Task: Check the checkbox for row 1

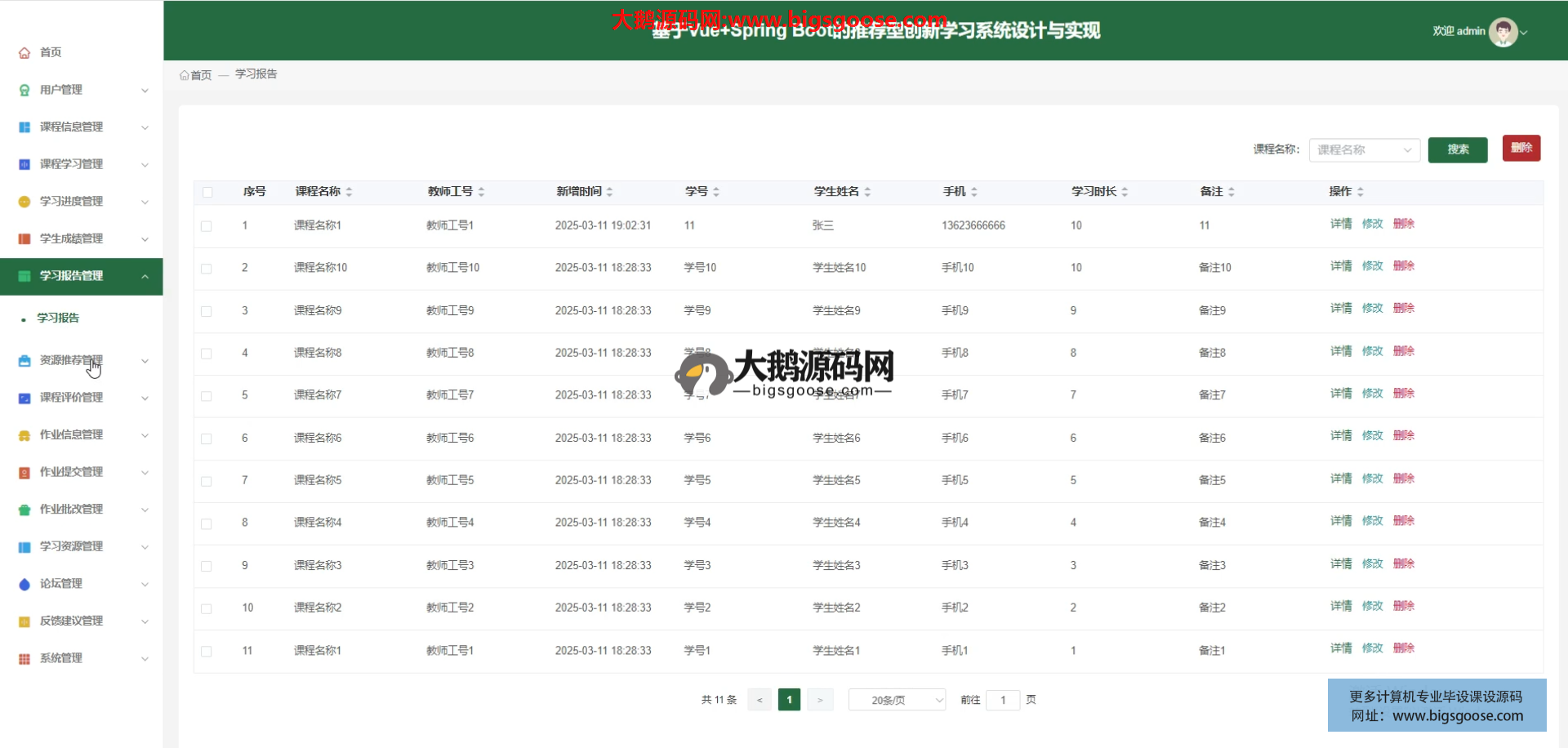Action: click(x=207, y=226)
